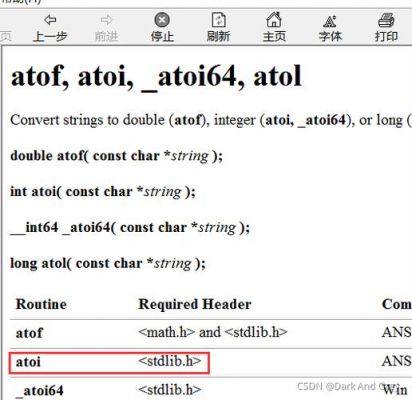Print the topic using the 打印 icon

pyautogui.click(x=386, y=27)
